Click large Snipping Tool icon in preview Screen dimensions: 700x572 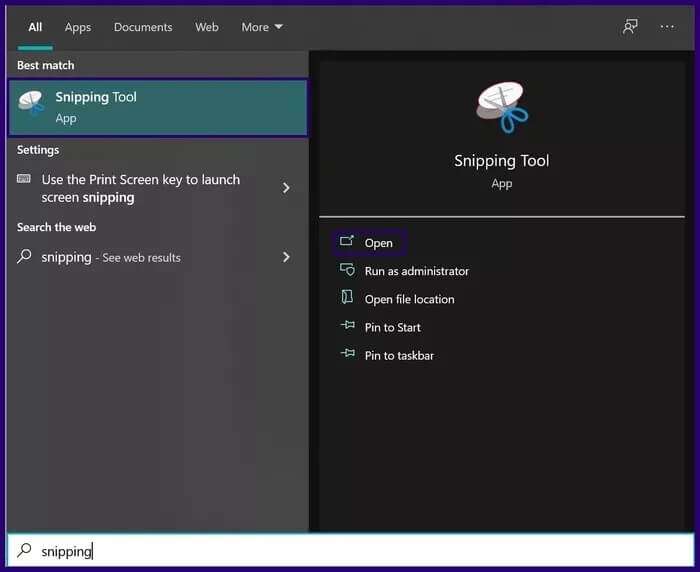(502, 108)
